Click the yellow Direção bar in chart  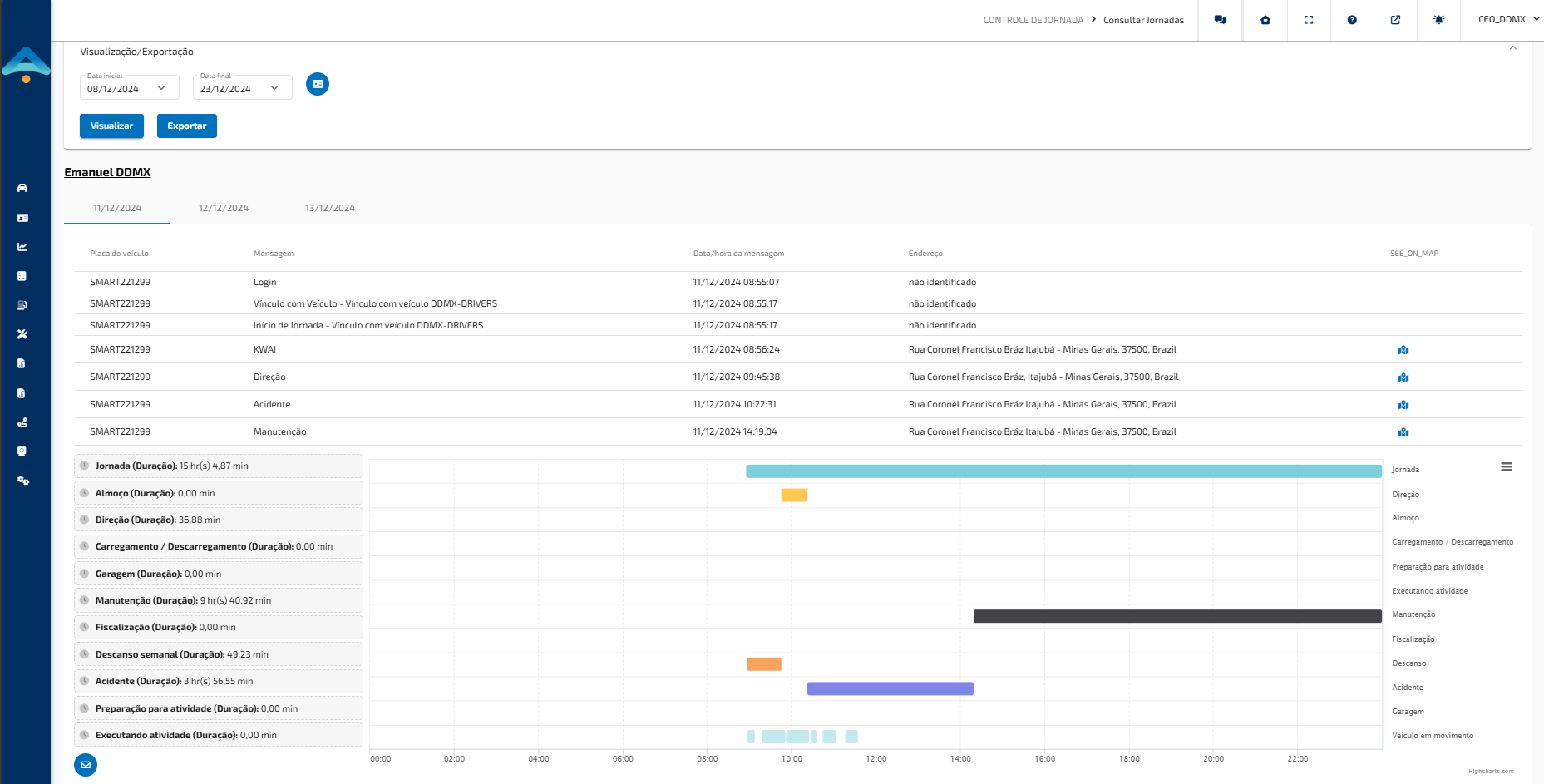[794, 496]
